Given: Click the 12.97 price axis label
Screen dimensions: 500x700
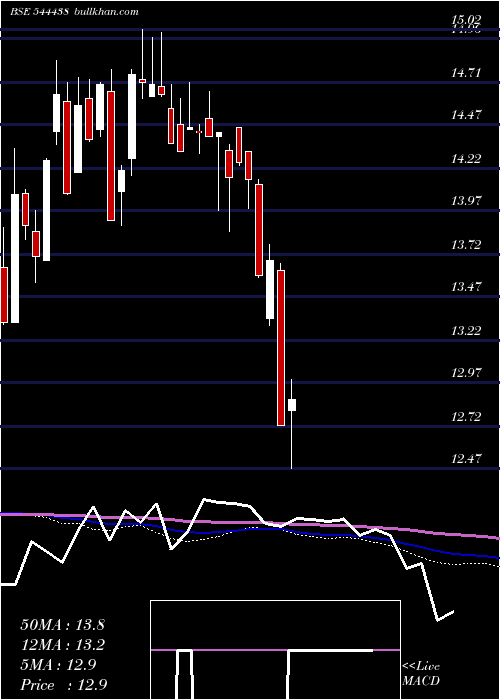Looking at the screenshot, I should coord(467,373).
